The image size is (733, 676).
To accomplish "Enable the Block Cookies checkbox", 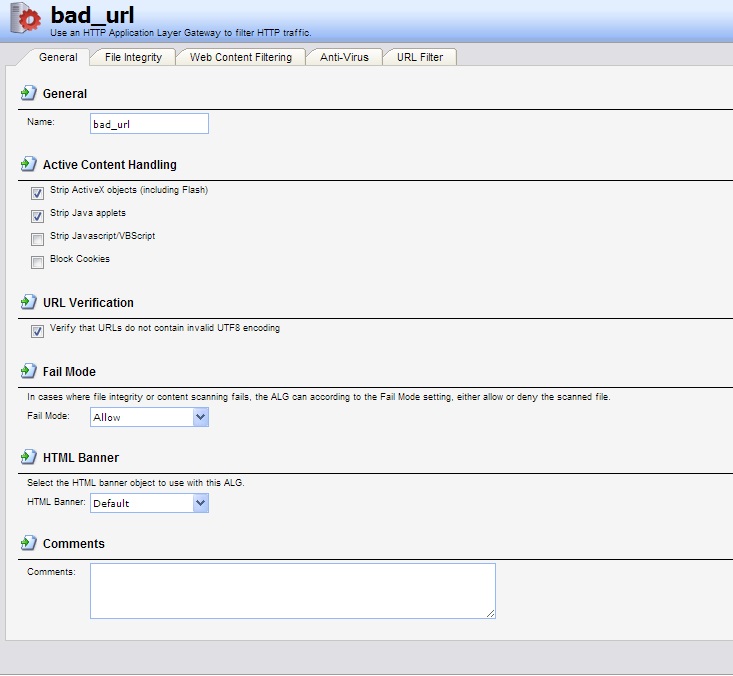I will [38, 262].
